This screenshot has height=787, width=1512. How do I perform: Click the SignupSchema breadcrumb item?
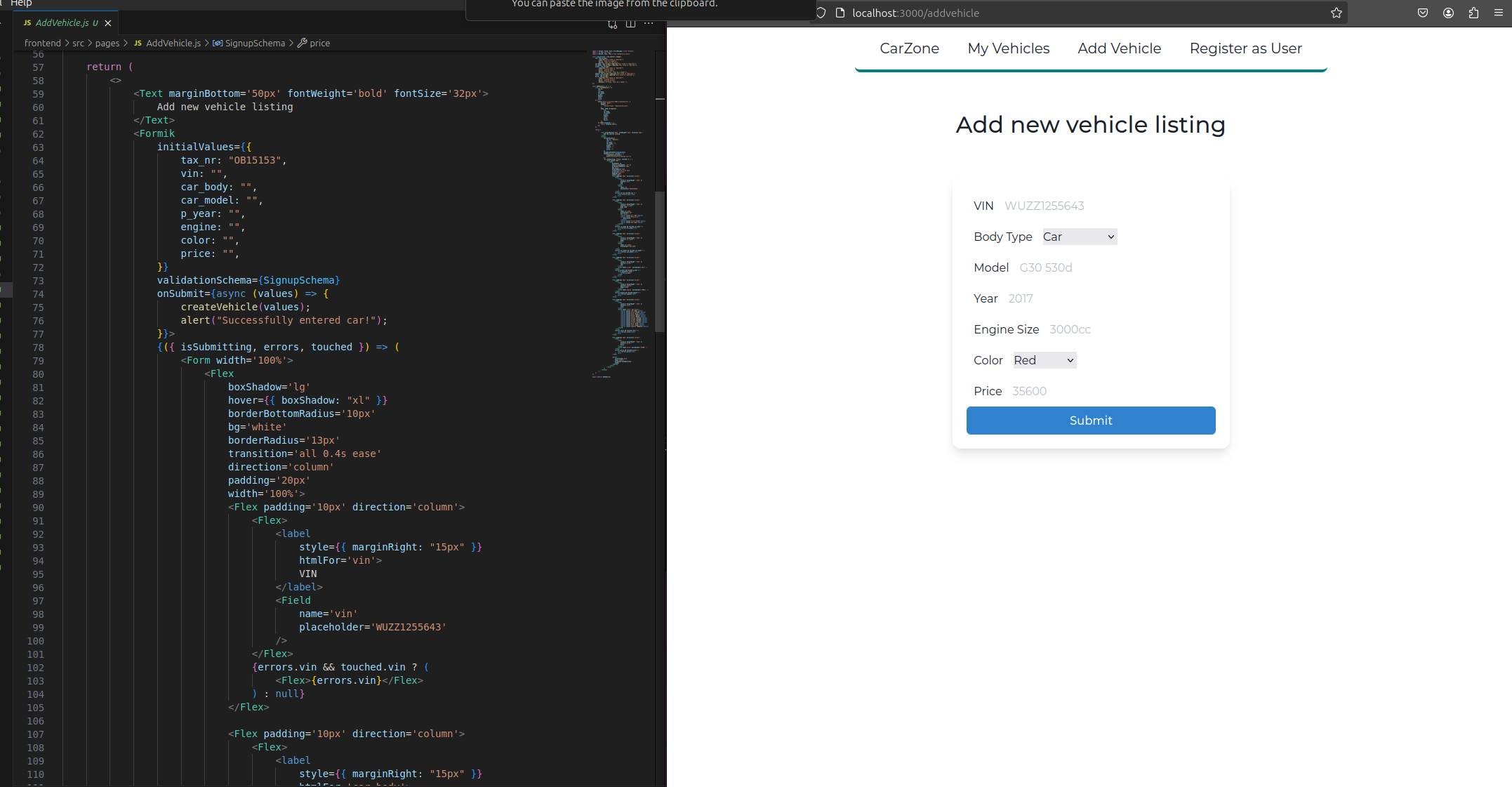click(254, 43)
